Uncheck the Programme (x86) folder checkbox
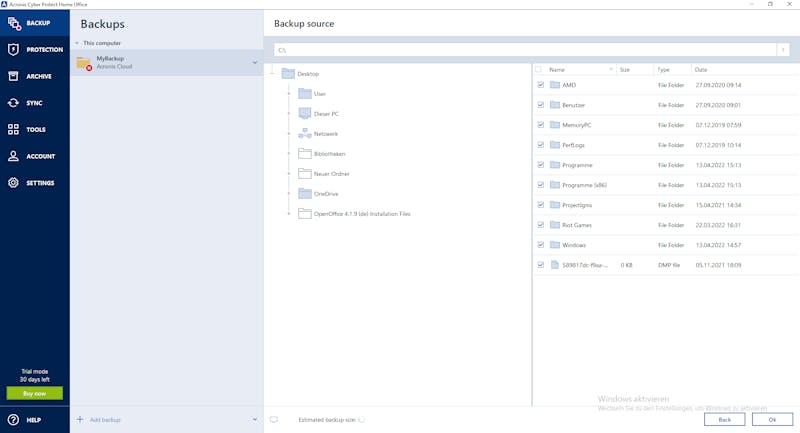The height and width of the screenshot is (433, 800). (x=540, y=185)
